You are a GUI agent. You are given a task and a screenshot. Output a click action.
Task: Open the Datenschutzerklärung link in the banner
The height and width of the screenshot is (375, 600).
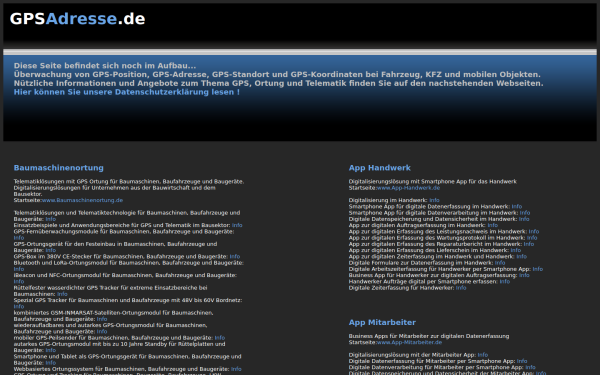point(127,92)
